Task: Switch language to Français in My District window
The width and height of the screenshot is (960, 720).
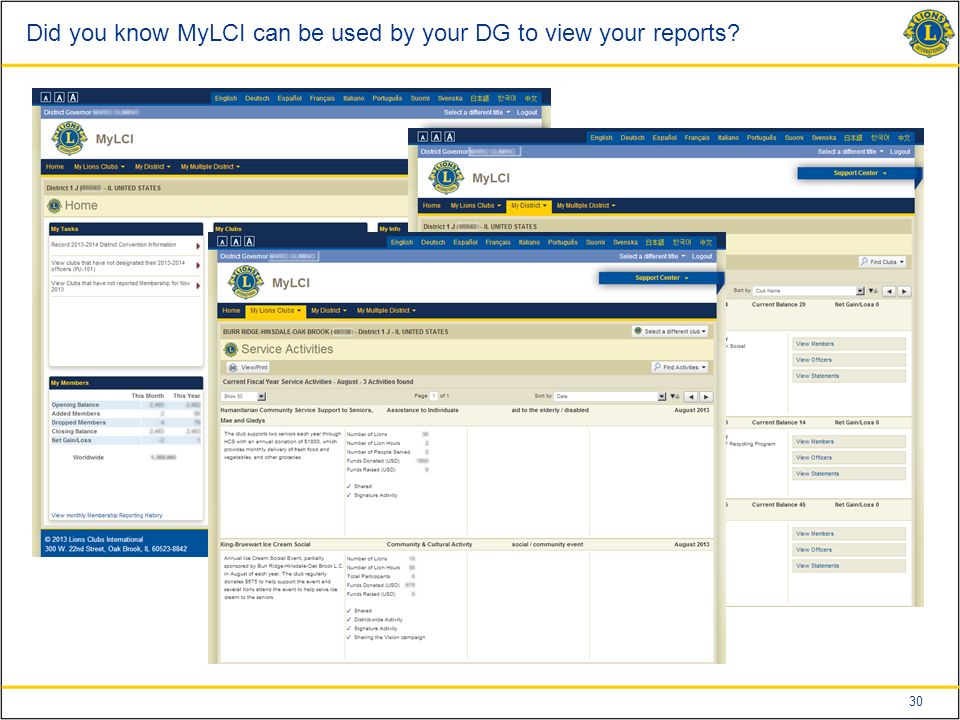Action: pos(697,138)
